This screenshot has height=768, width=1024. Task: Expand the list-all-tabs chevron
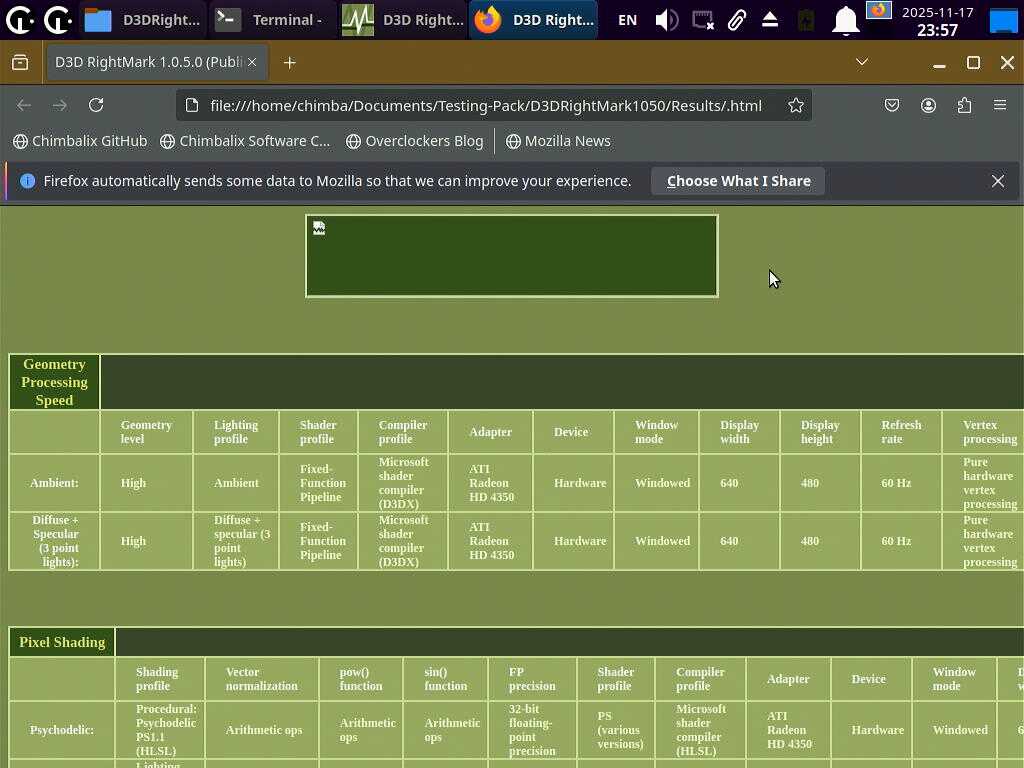click(x=862, y=62)
